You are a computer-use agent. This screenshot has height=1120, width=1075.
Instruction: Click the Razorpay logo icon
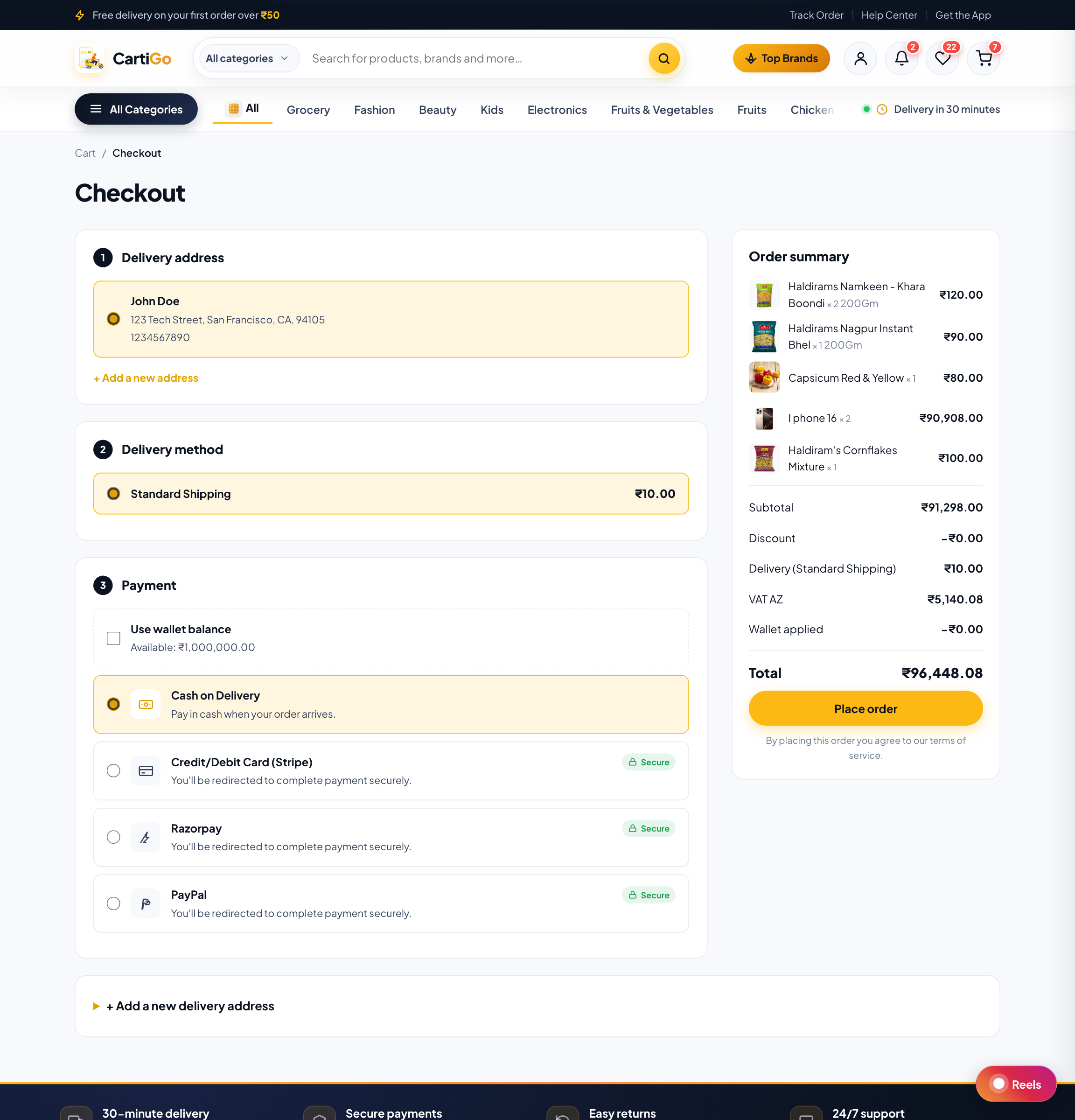tap(146, 837)
